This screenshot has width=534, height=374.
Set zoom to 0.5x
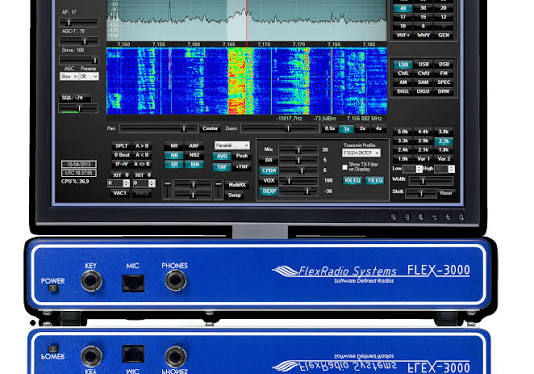(329, 129)
